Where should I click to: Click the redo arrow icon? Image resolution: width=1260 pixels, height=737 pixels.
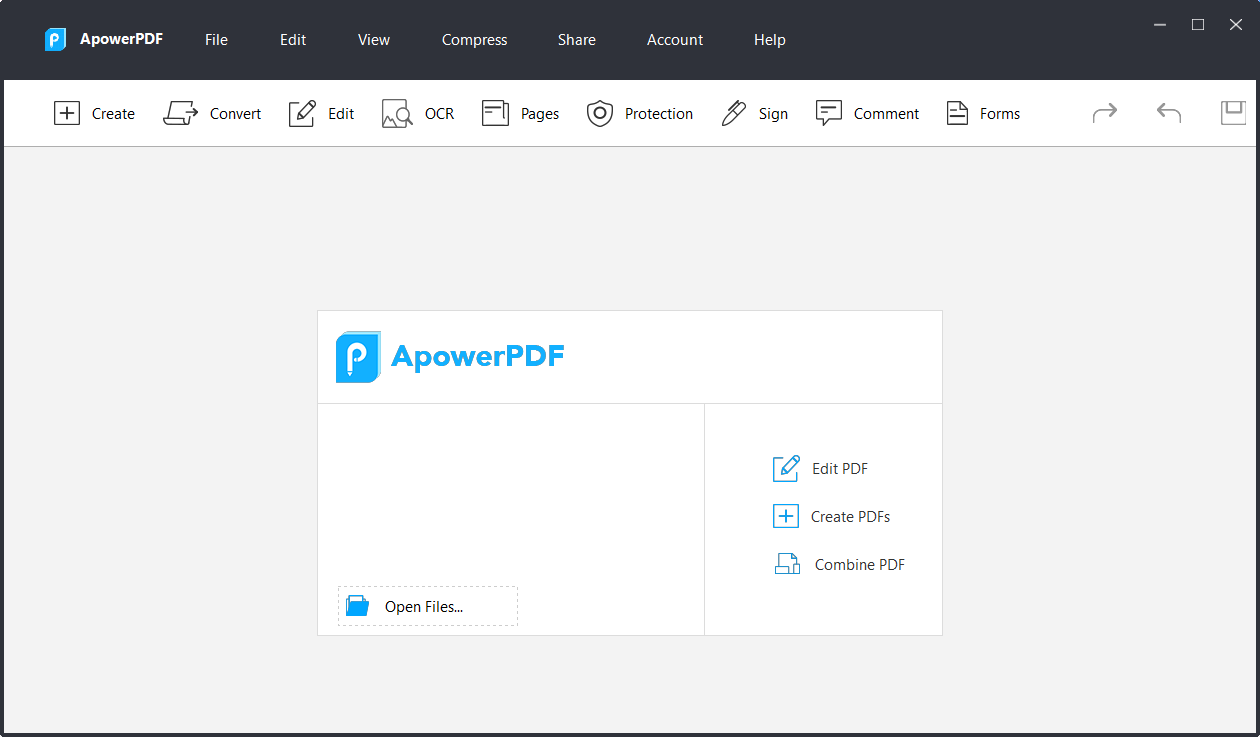click(x=1105, y=113)
